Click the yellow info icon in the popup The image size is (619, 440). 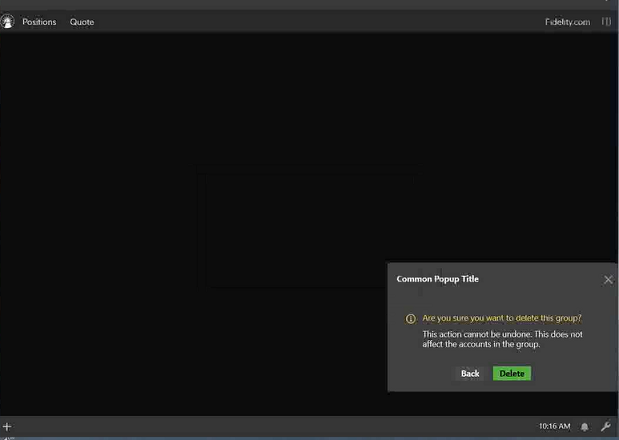[x=410, y=319]
